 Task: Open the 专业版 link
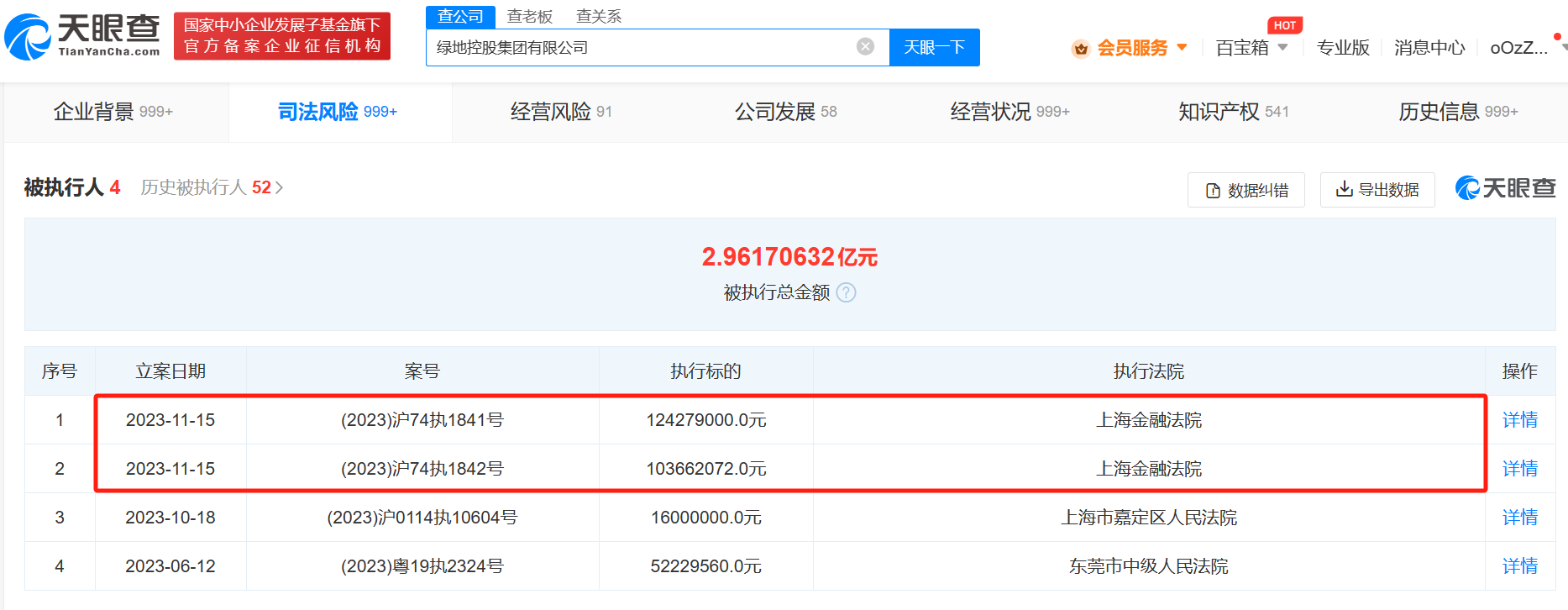click(1343, 48)
